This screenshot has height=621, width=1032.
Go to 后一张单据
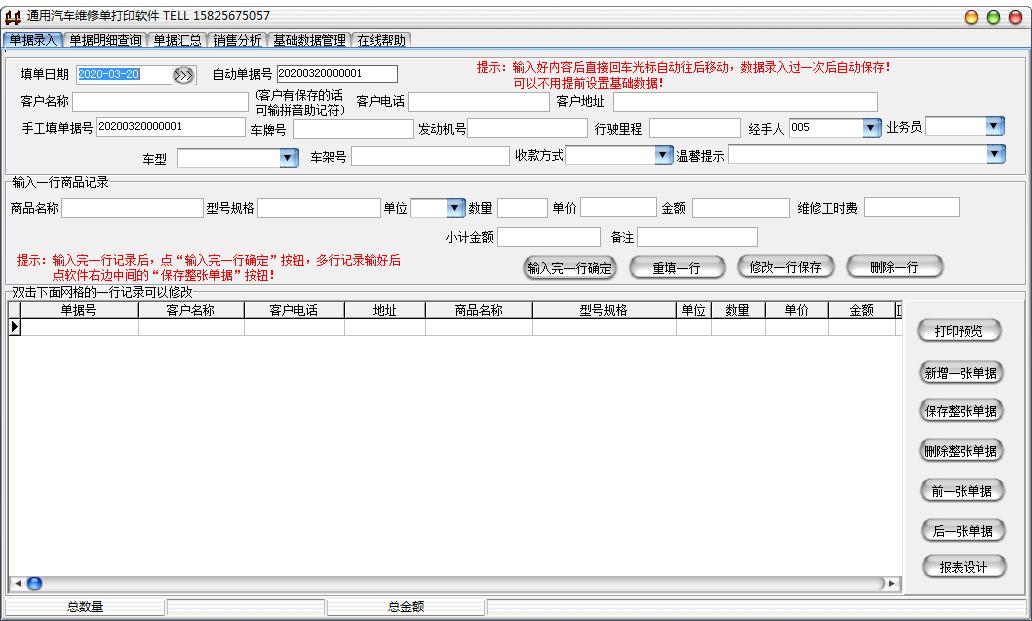(x=963, y=531)
